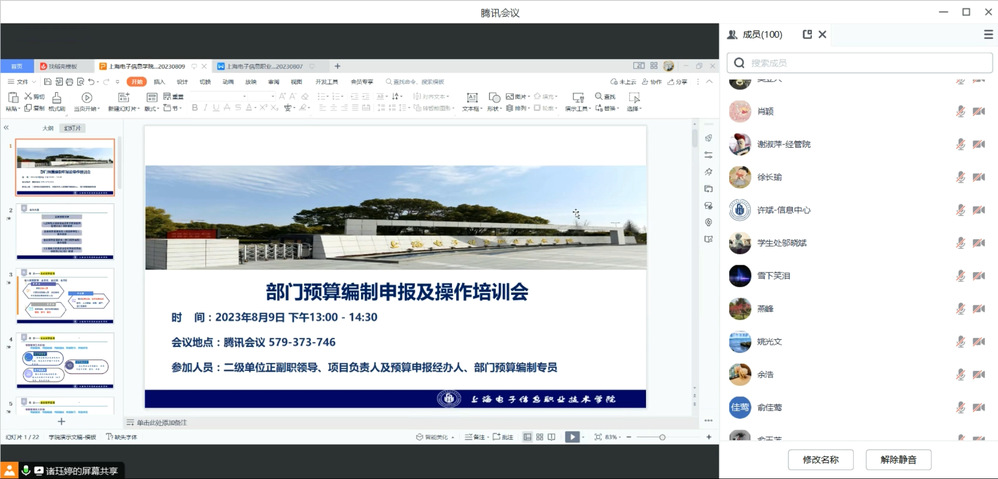Toggle microphone for 肖颖

(961, 111)
